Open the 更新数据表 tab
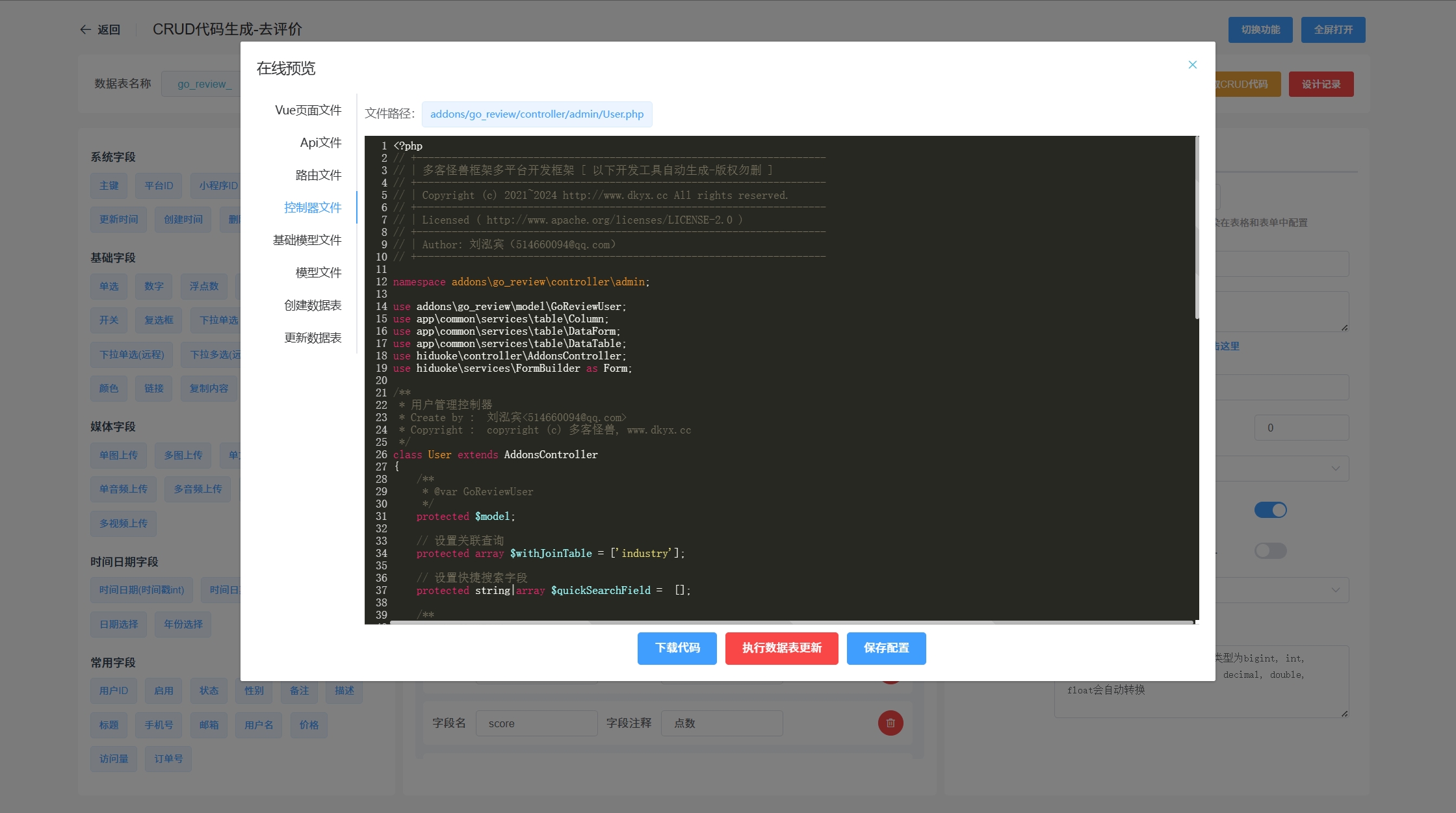This screenshot has width=1456, height=813. 312,337
